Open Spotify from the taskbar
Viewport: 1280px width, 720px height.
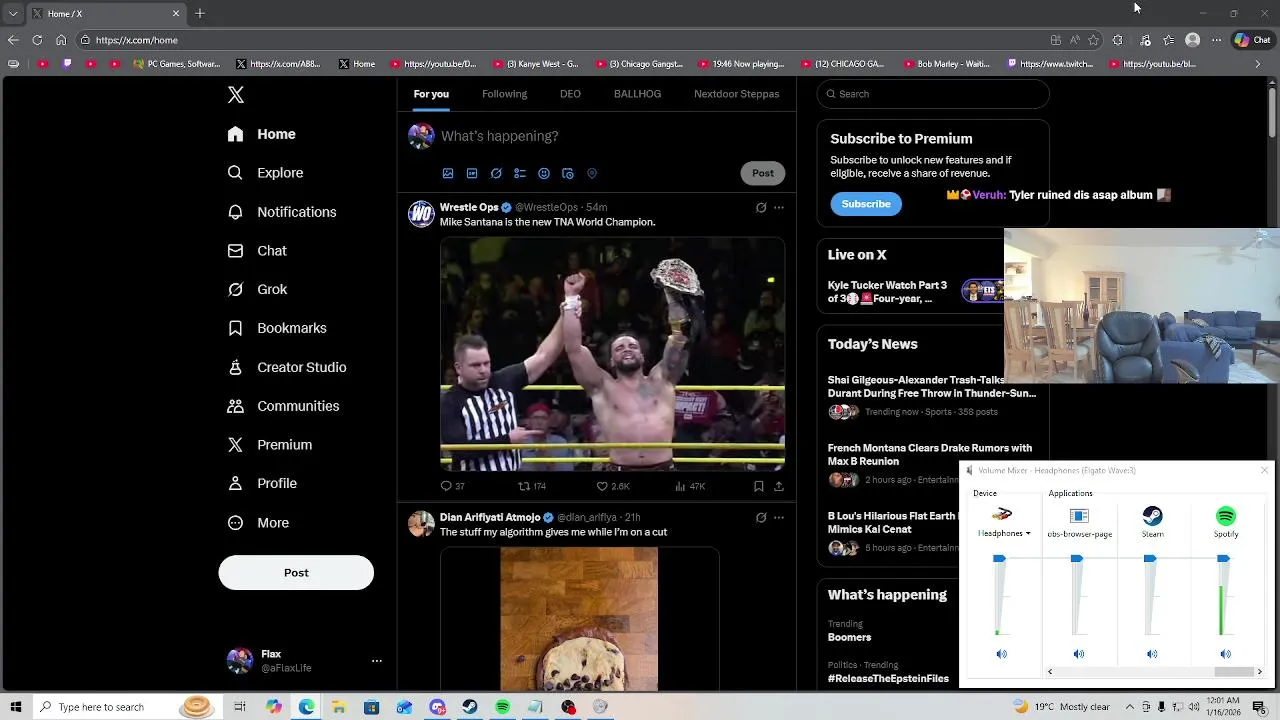tap(502, 707)
